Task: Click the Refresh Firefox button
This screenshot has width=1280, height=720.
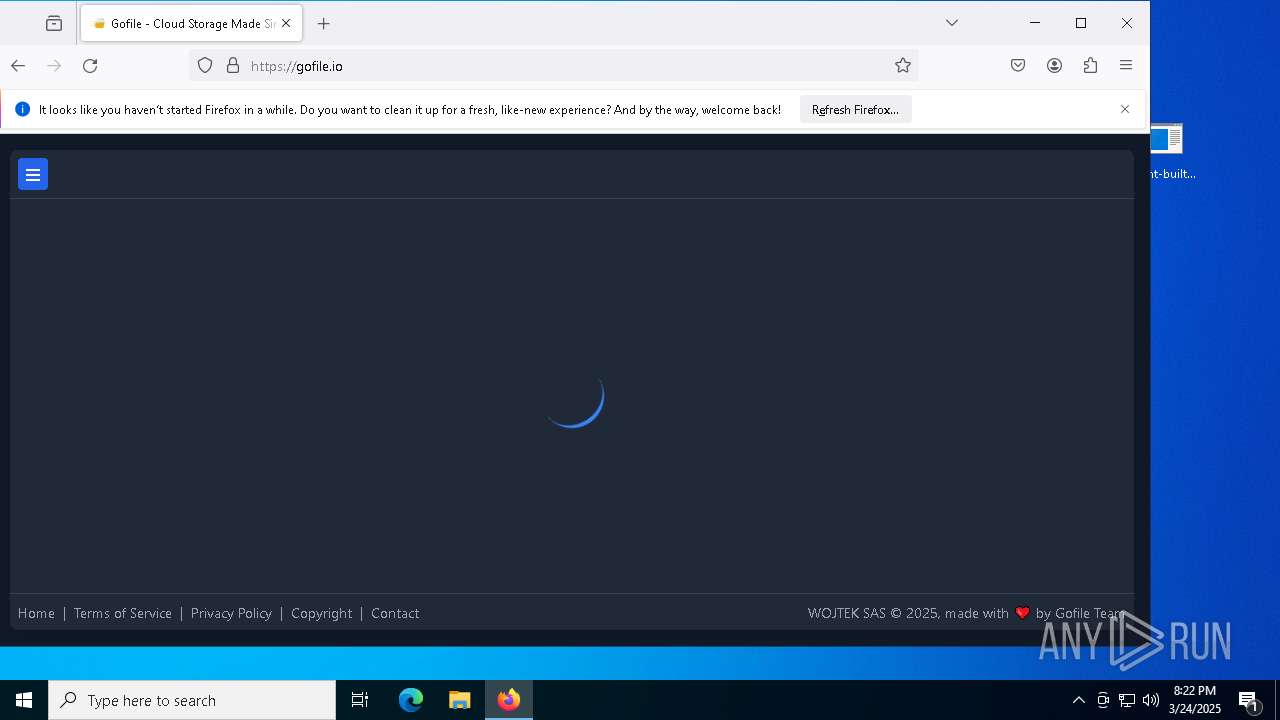Action: [855, 110]
